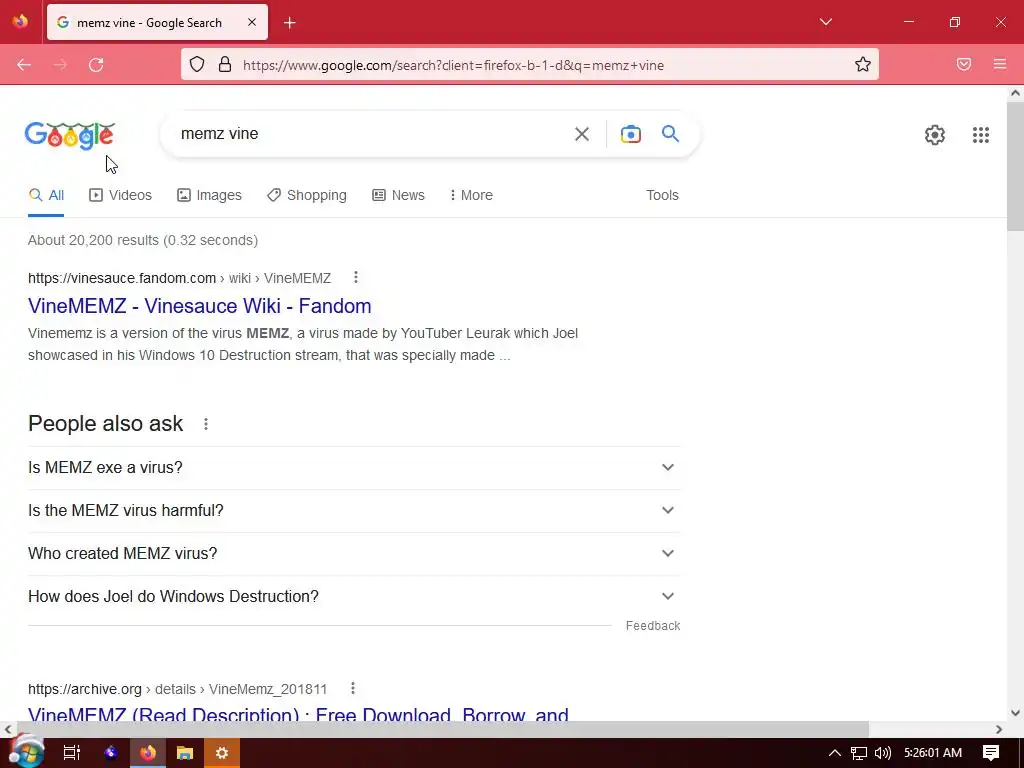Select the All results tab

click(x=46, y=195)
